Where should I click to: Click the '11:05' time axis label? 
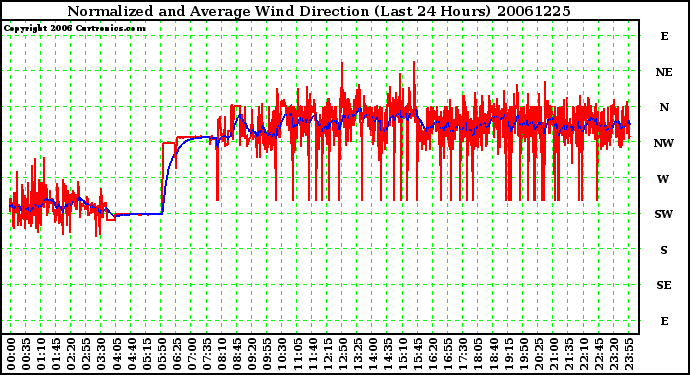pyautogui.click(x=297, y=354)
